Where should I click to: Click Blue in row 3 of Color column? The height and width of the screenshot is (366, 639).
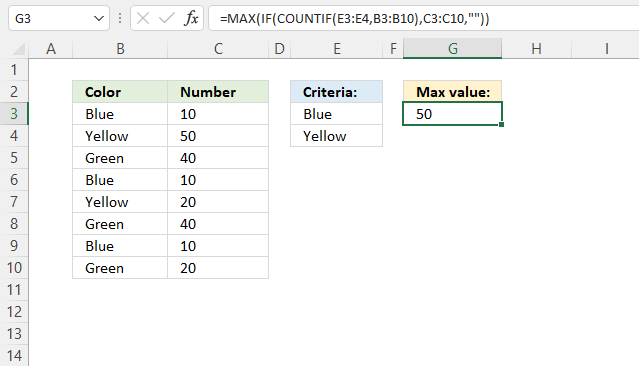(x=120, y=114)
